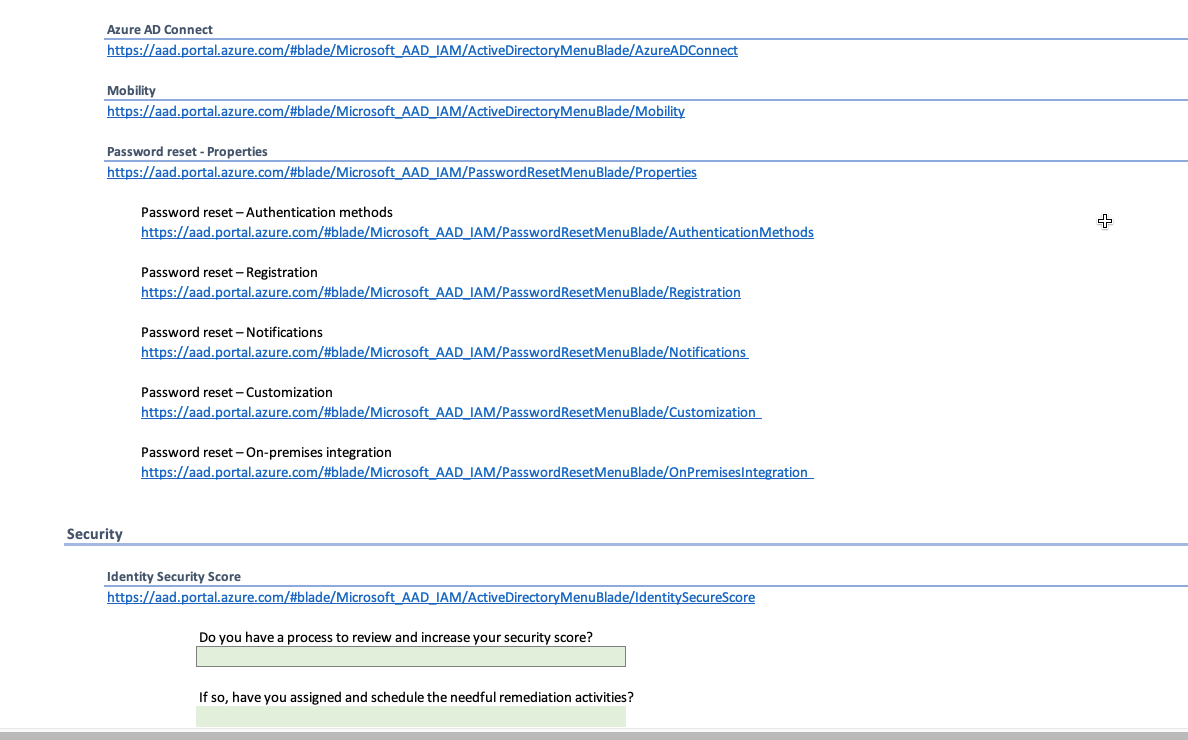Select the Security section heading
The image size is (1188, 740).
click(x=95, y=534)
